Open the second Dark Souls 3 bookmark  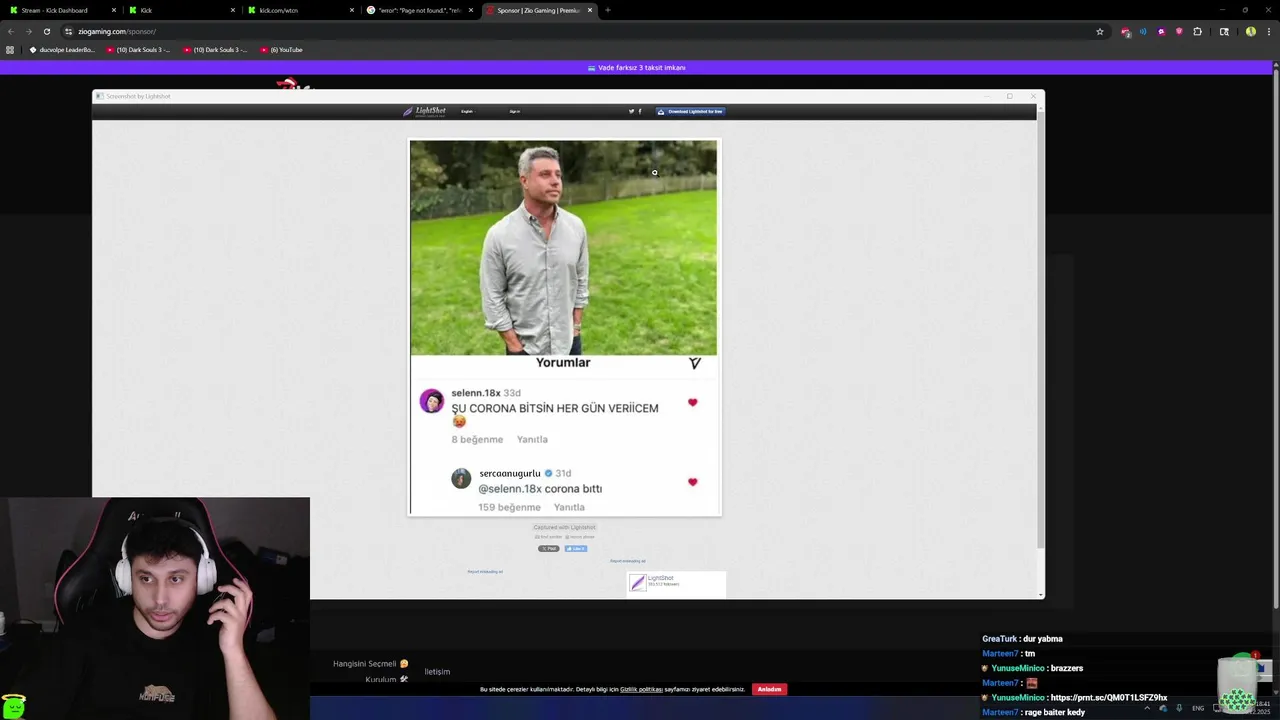215,49
